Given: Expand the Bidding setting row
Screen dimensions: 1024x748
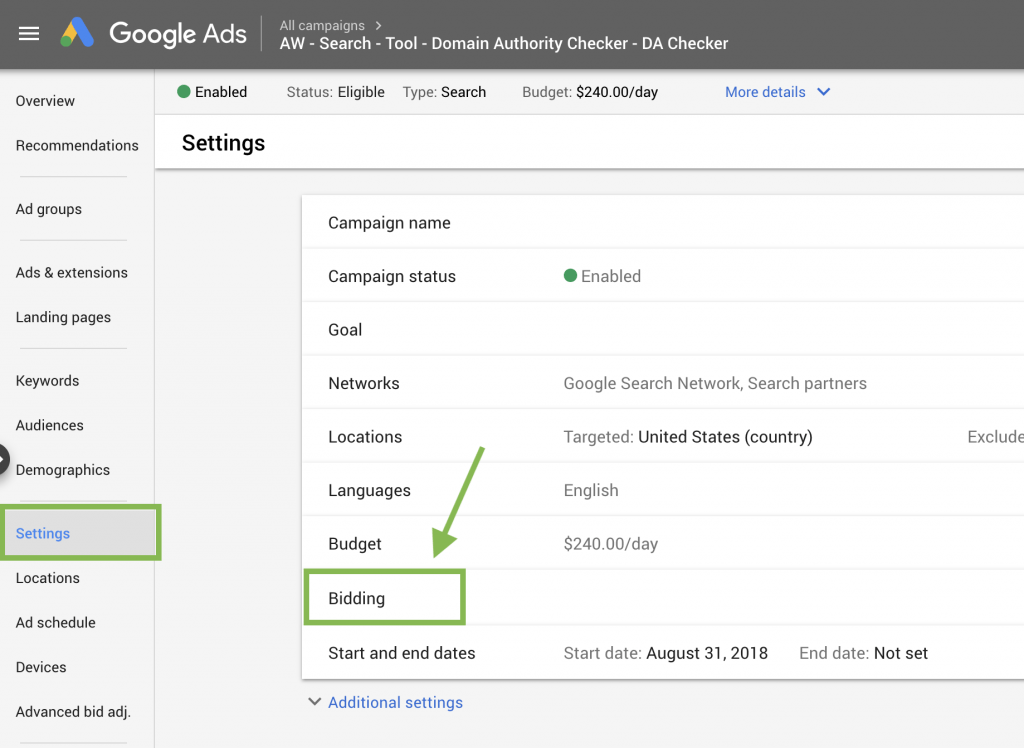Looking at the screenshot, I should click(663, 598).
